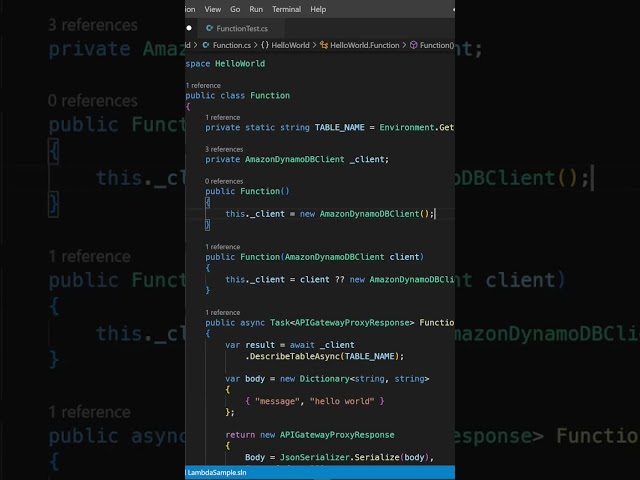Click the "hello world" string literal
640x480 pixels.
click(x=342, y=402)
